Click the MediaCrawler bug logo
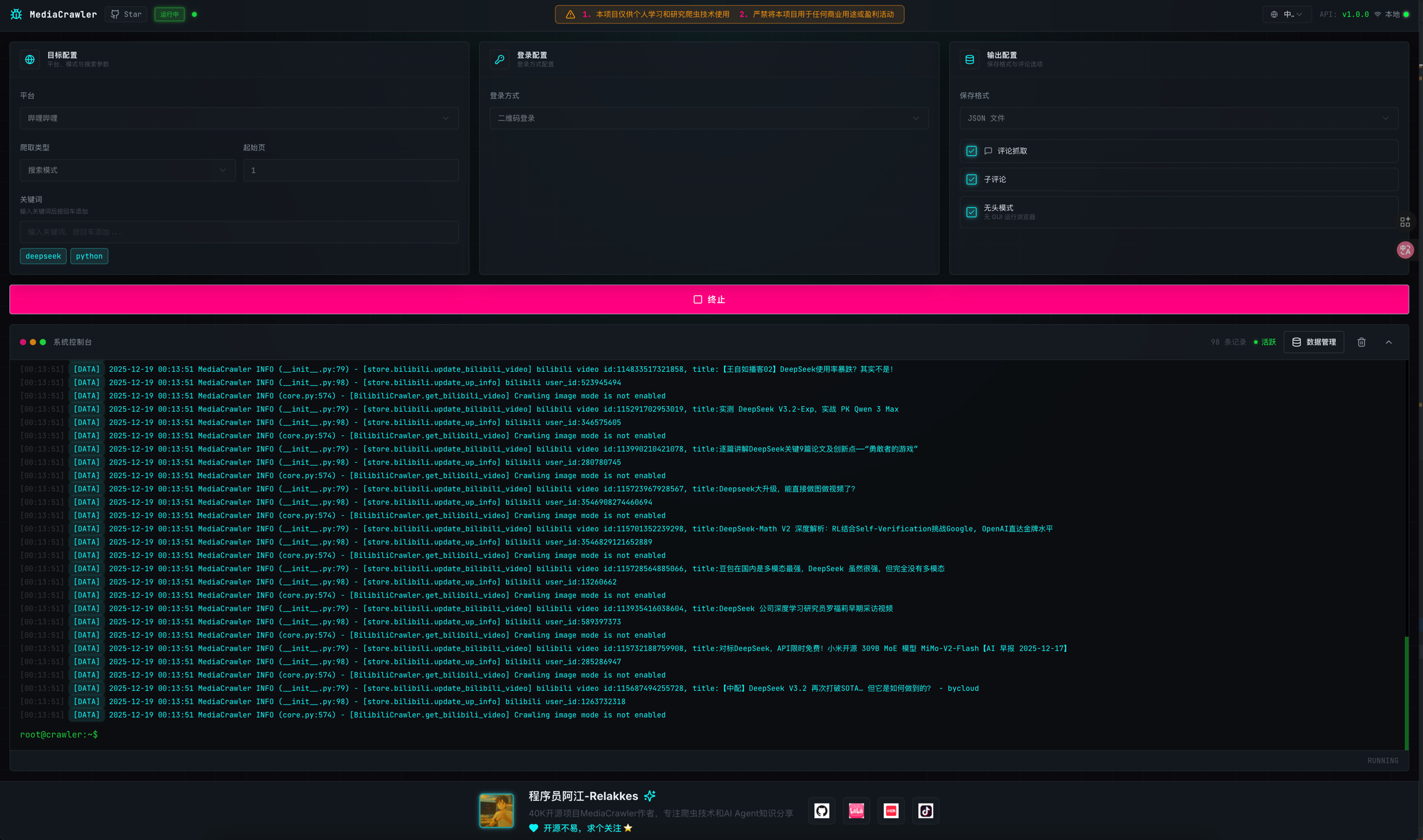1423x840 pixels. pos(17,14)
